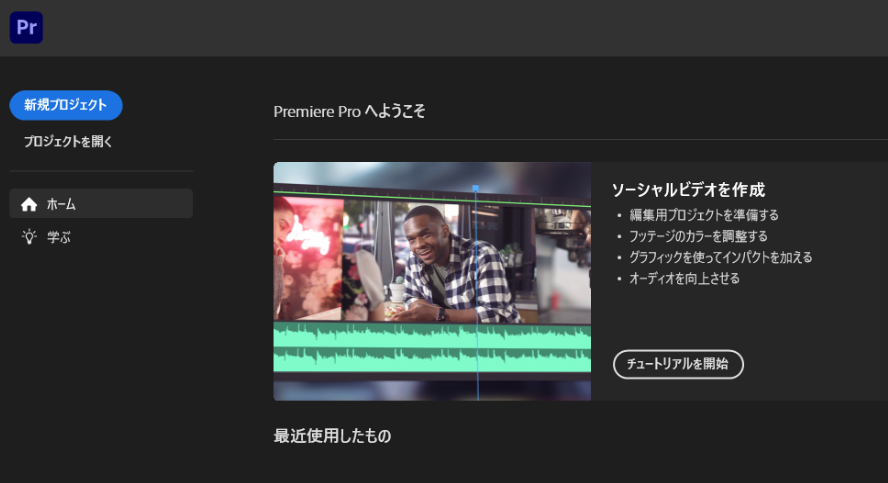Viewport: 888px width, 483px height.
Task: Click the 最近使用したもの heading
Action: [332, 435]
